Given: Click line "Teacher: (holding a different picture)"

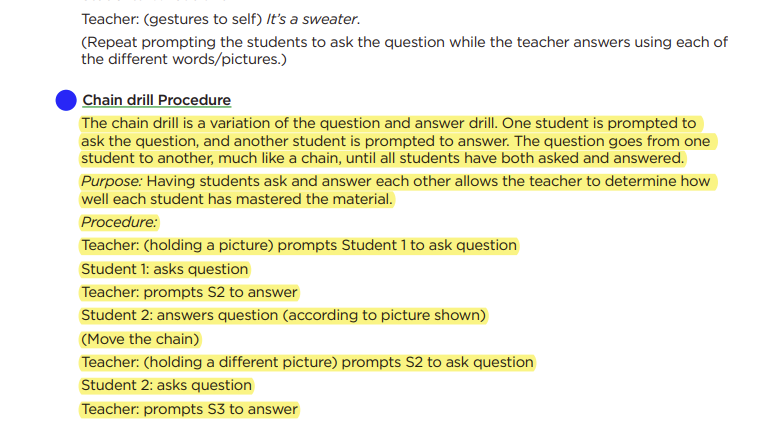Looking at the screenshot, I should pos(307,362).
